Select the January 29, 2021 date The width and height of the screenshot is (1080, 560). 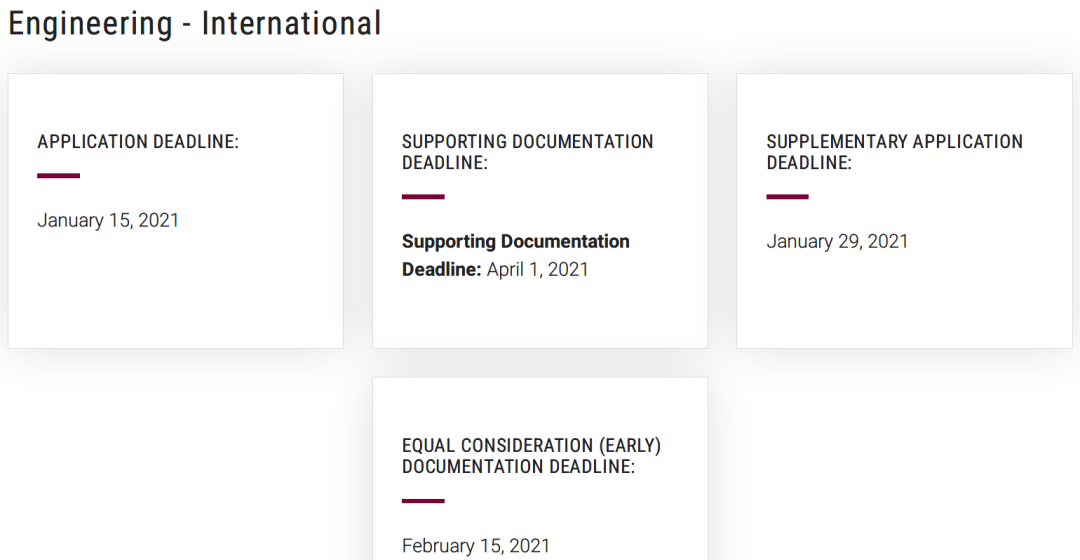pos(837,242)
